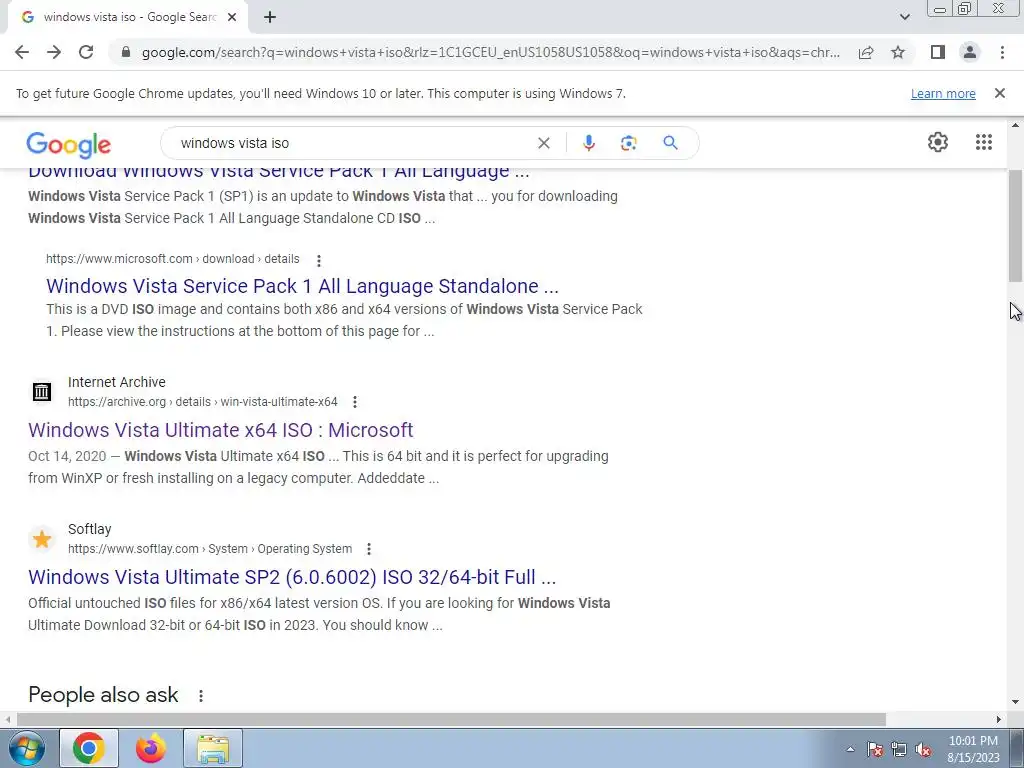The width and height of the screenshot is (1024, 768).
Task: Open the Chrome three-dot menu
Action: (1002, 52)
